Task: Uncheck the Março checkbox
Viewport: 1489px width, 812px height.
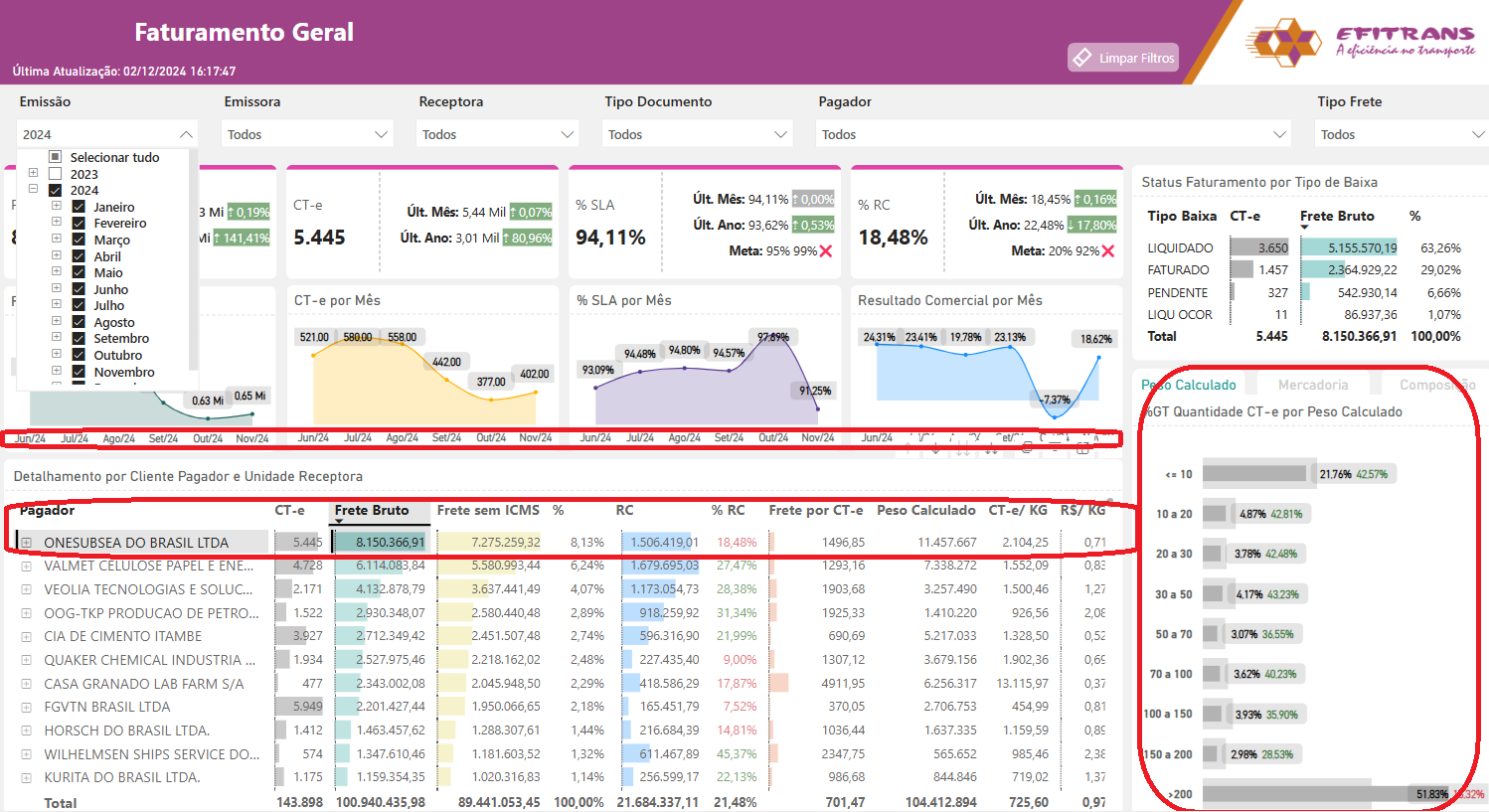Action: pyautogui.click(x=79, y=240)
